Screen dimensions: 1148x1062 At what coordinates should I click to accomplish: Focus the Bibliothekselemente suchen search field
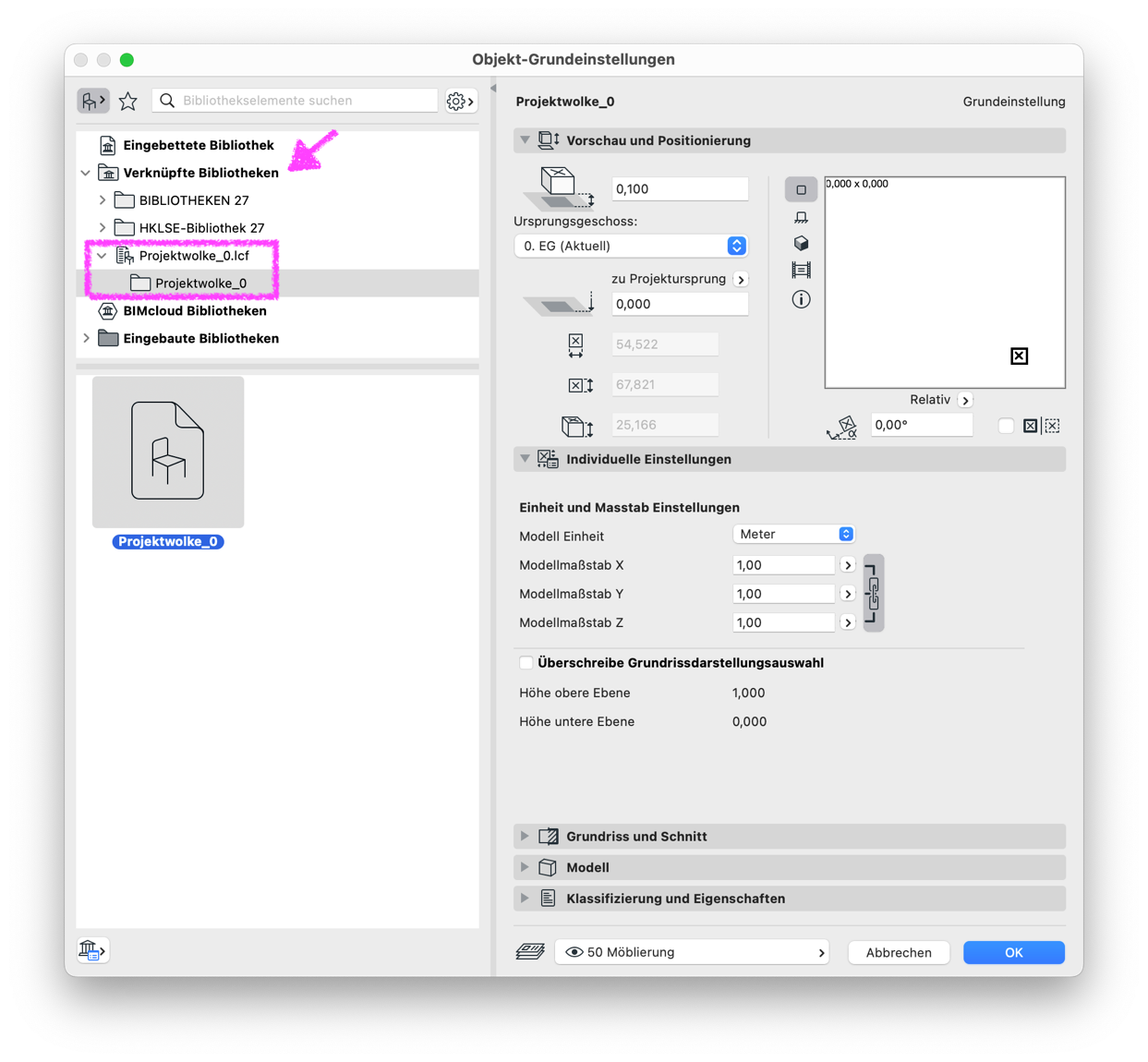pos(296,101)
